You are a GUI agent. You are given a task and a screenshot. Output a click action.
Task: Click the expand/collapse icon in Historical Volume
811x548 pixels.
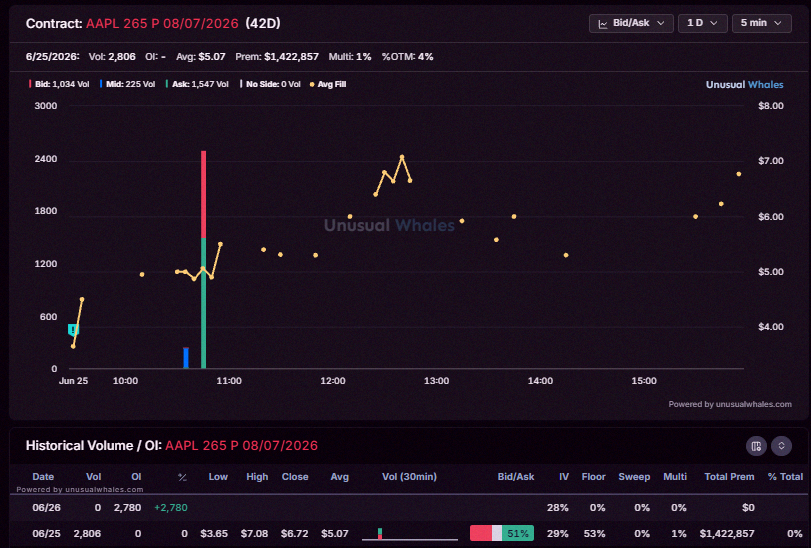coord(781,446)
